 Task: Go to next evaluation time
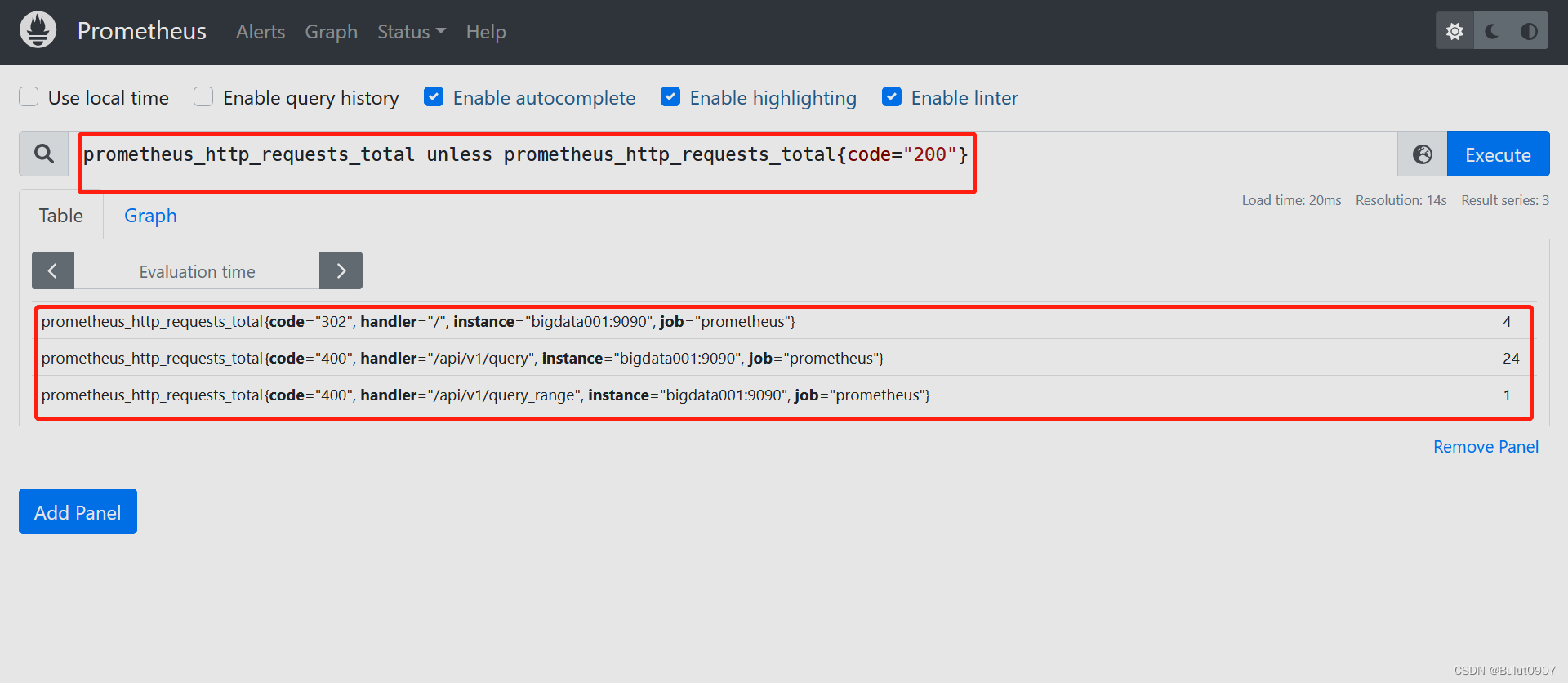point(341,270)
